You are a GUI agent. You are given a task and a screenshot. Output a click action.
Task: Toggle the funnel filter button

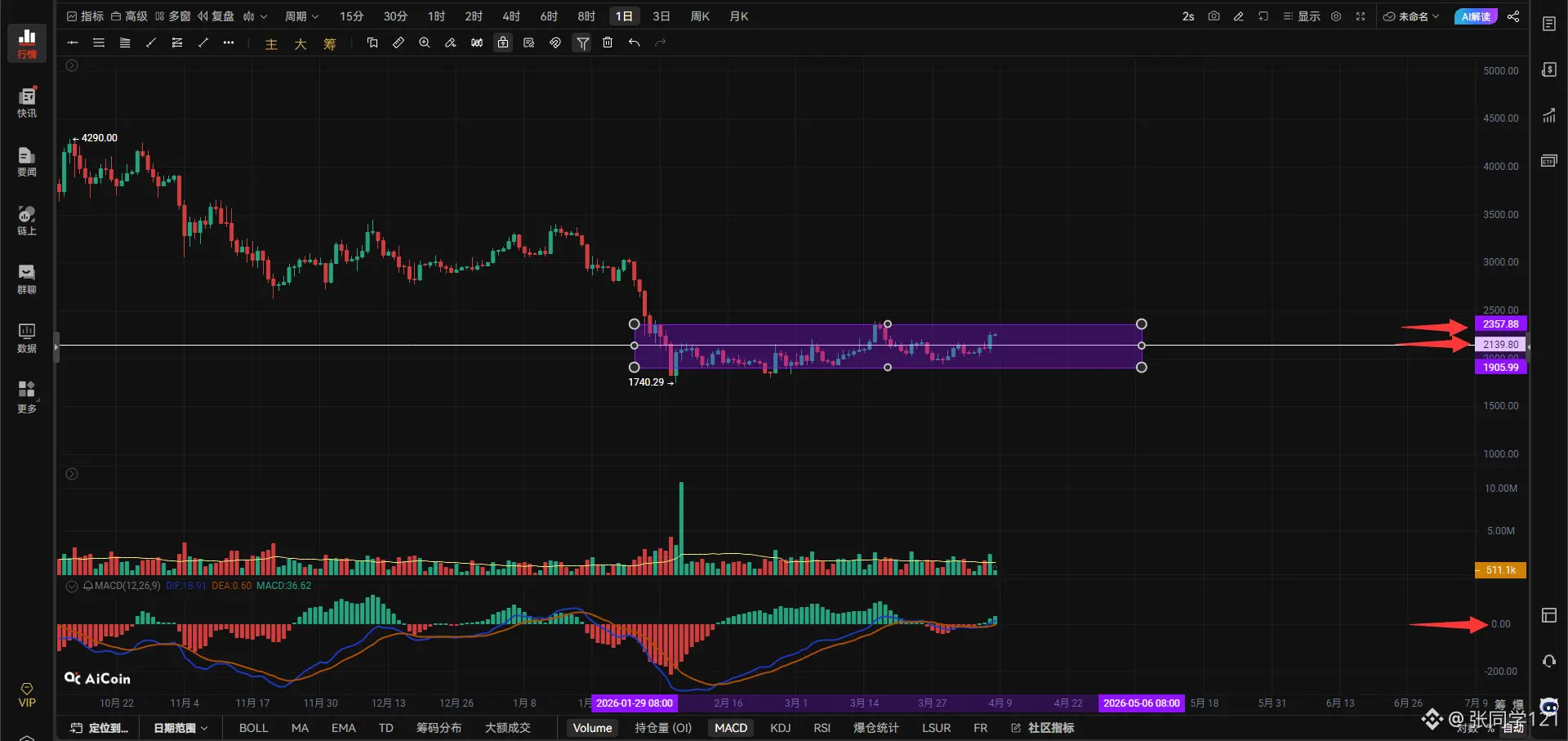(582, 42)
